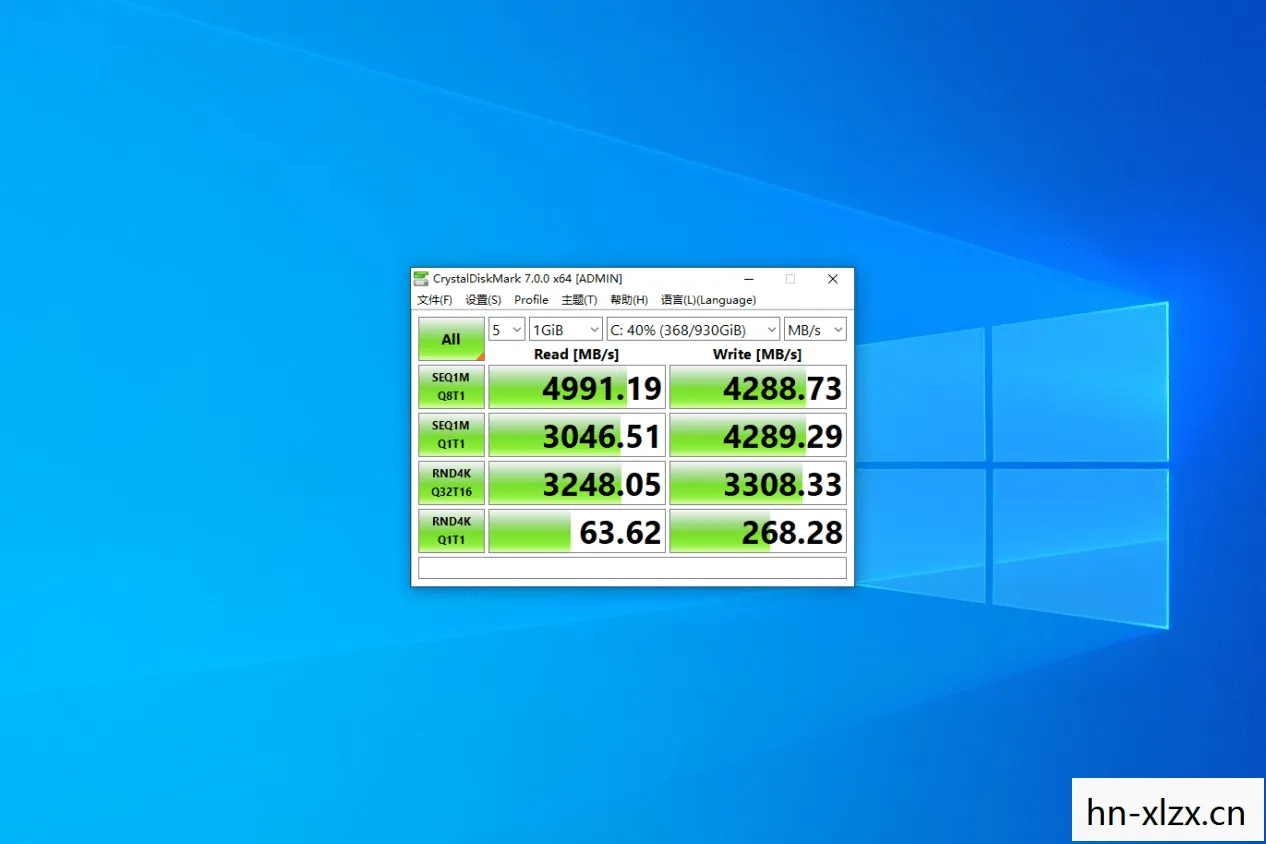Open the Profile menu
The width and height of the screenshot is (1266, 844).
tap(531, 300)
